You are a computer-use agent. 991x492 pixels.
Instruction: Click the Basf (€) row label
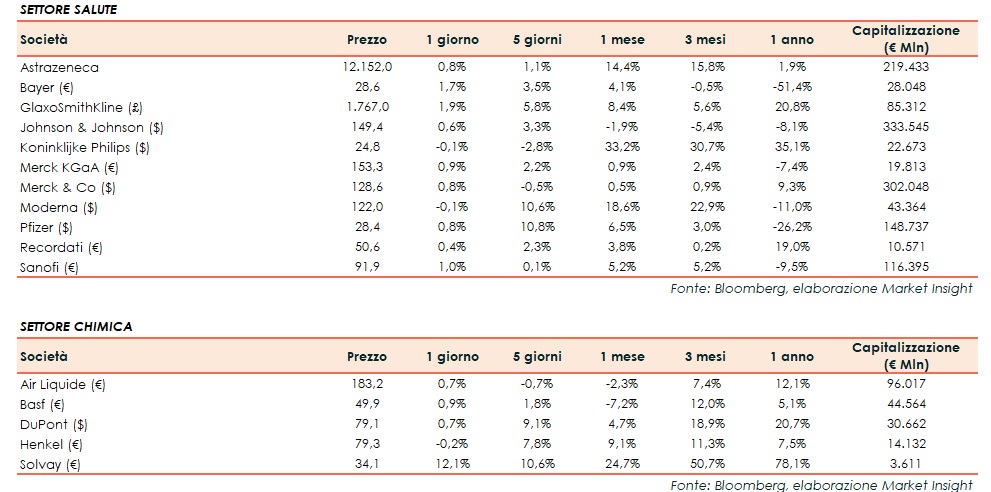click(43, 404)
